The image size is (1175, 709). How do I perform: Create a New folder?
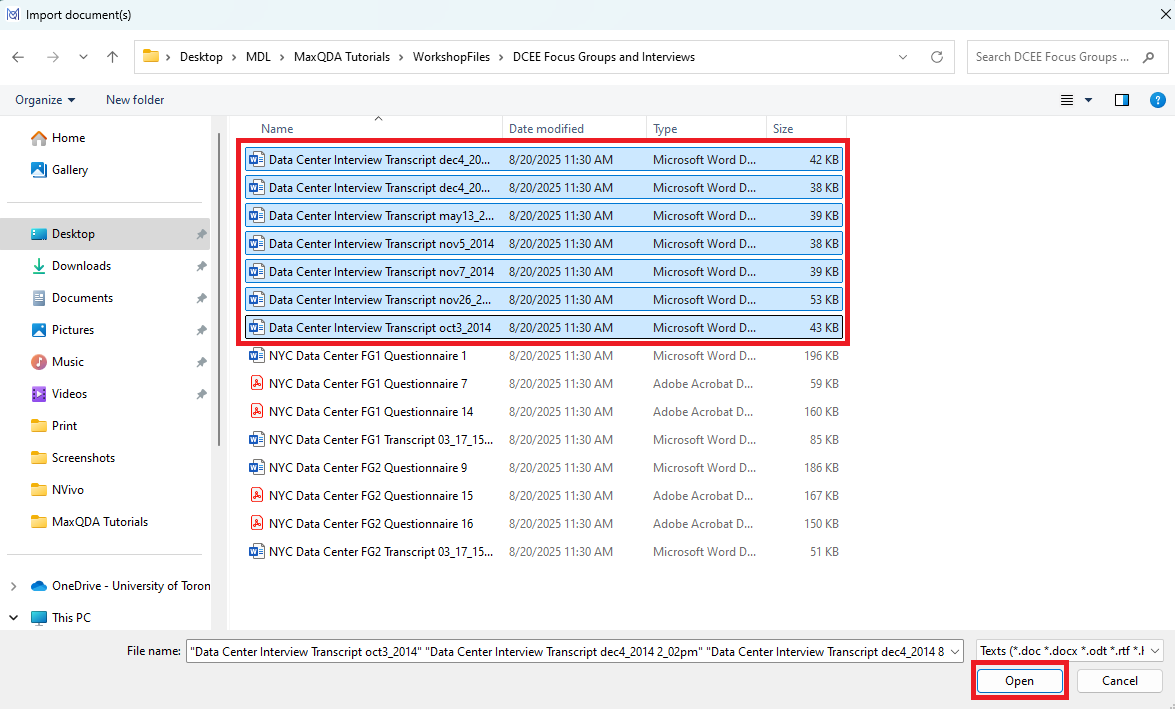point(135,100)
